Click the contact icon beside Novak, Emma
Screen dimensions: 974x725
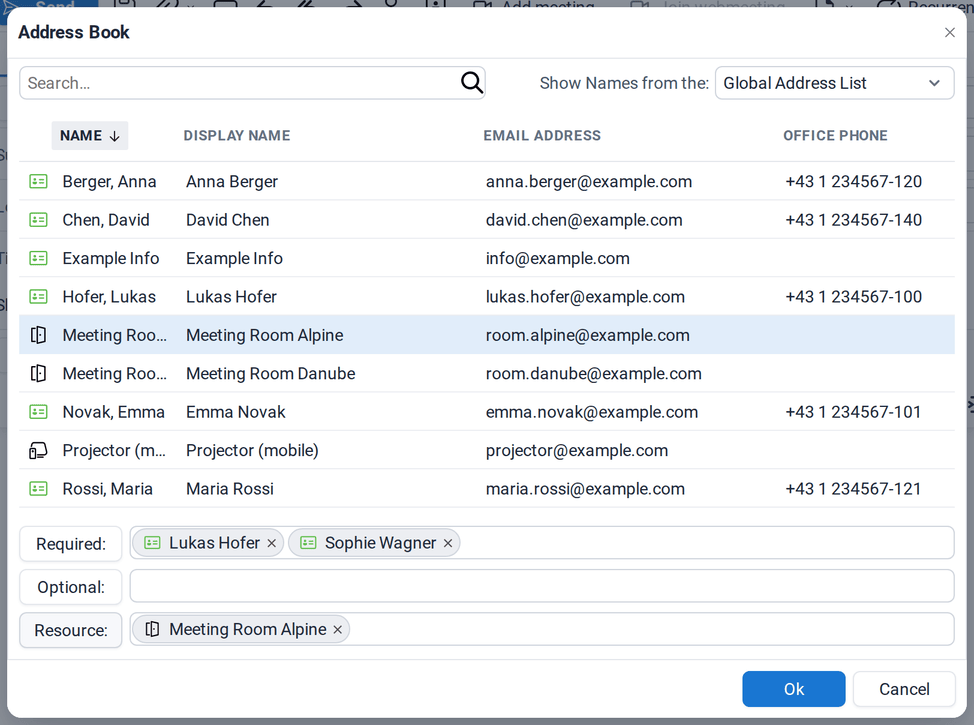39,412
